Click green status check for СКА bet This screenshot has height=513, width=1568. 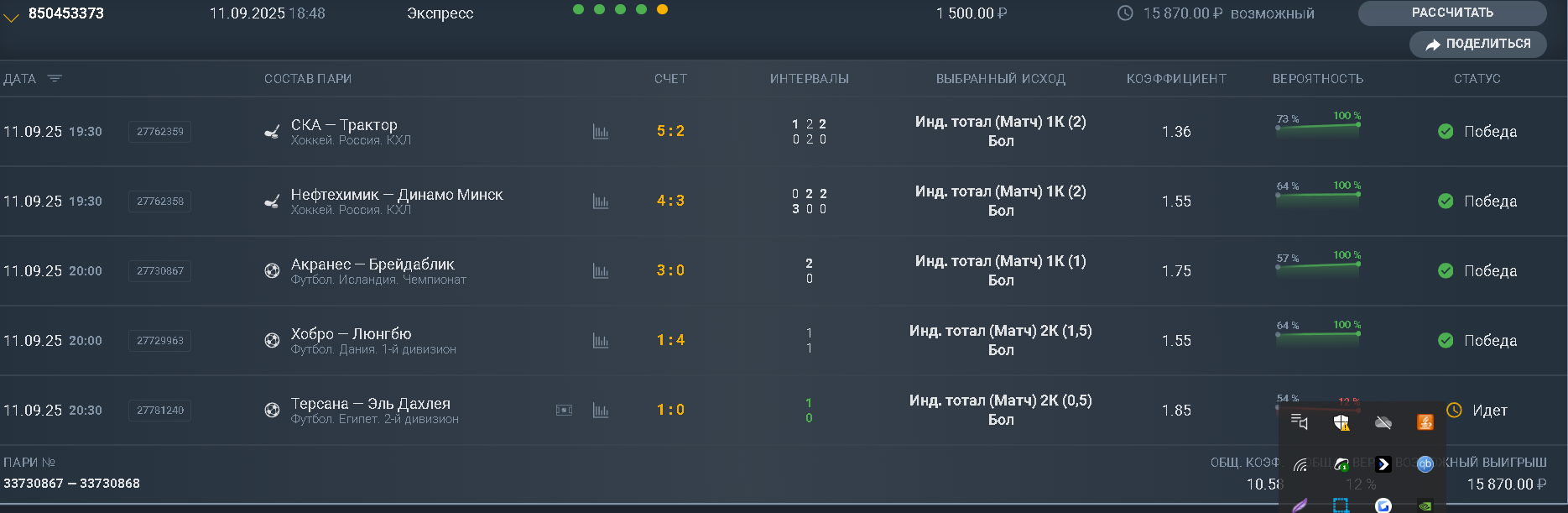[x=1446, y=132]
